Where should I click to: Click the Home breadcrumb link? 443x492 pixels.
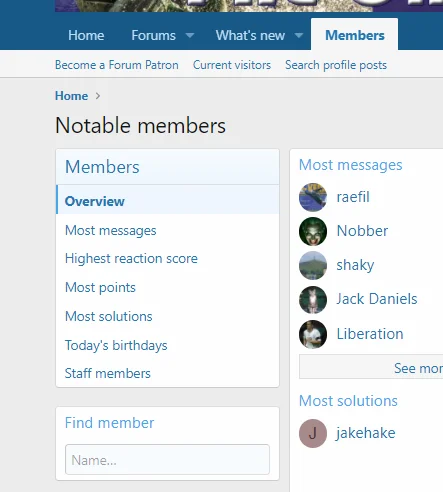(71, 96)
